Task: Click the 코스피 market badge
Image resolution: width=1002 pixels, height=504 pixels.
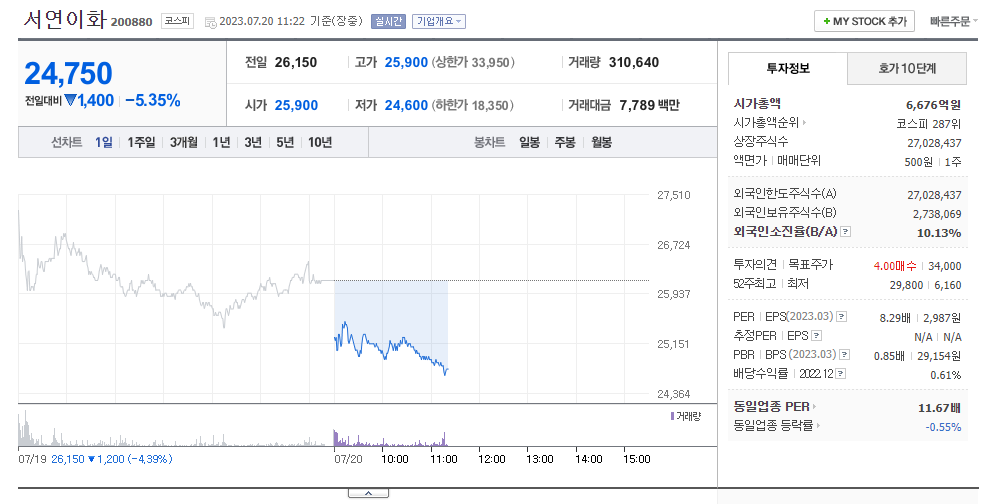Action: [177, 21]
